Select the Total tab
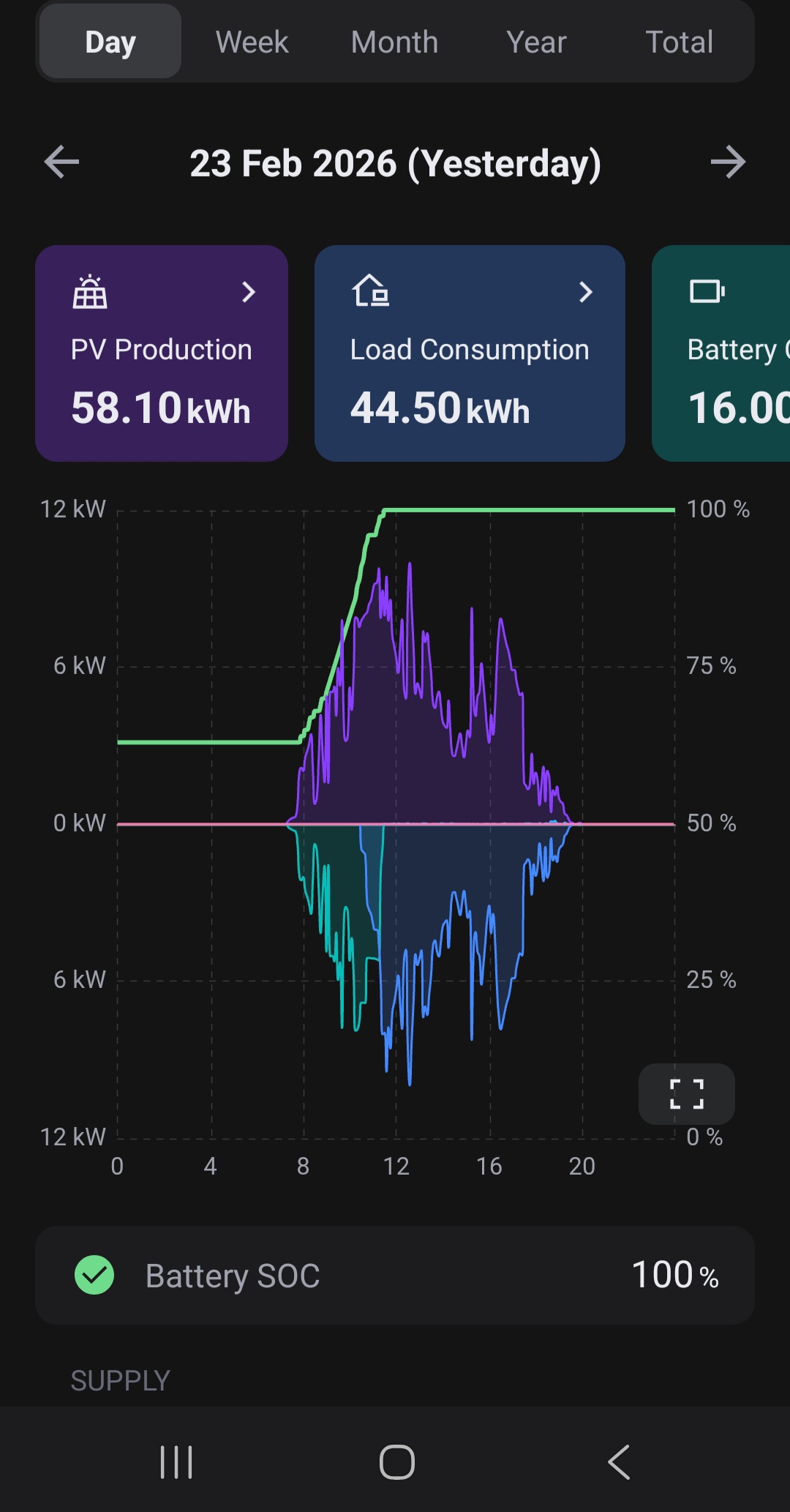Screen dimensions: 790x1512 679,42
